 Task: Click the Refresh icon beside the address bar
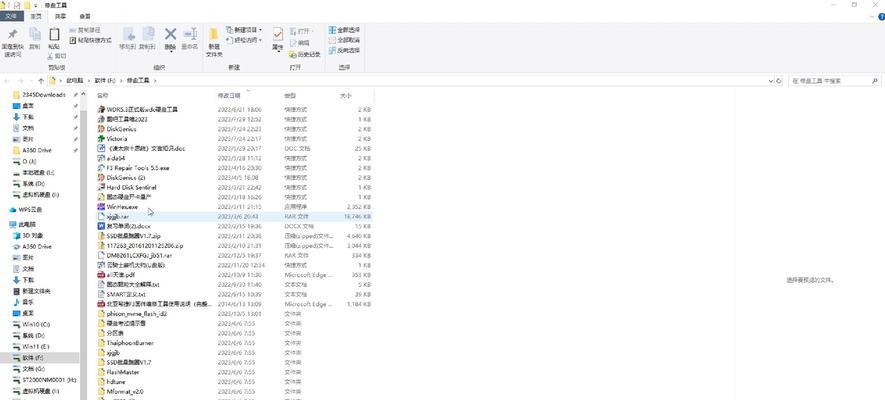779,81
